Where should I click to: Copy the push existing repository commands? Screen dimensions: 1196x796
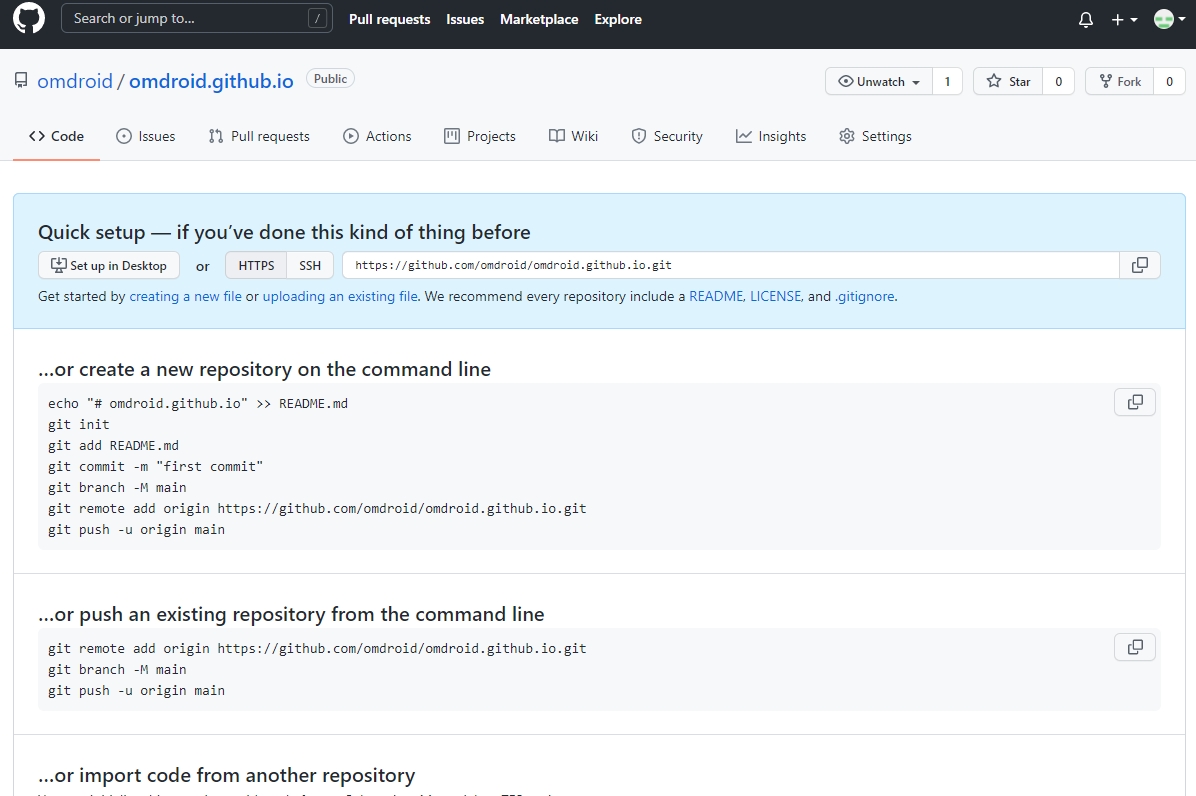click(1135, 647)
